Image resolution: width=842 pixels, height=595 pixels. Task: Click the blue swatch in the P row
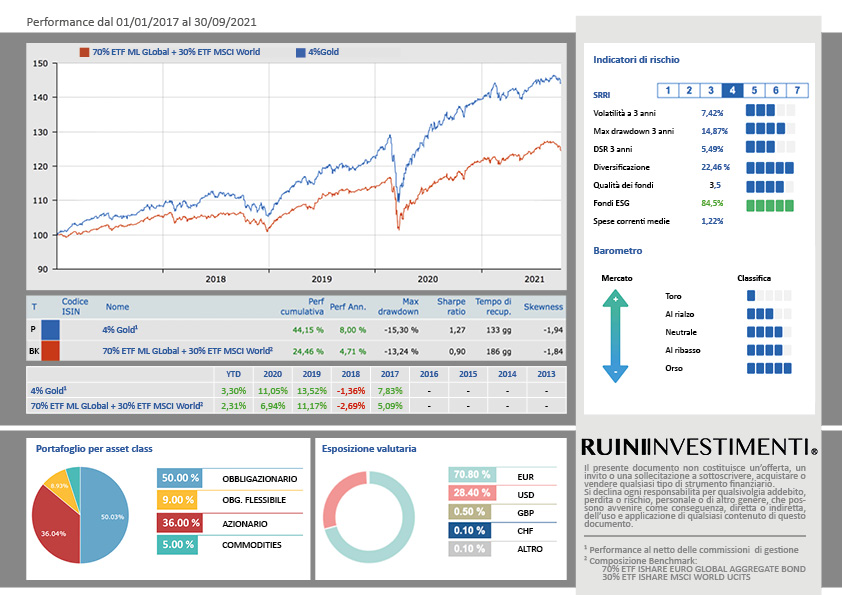50,330
